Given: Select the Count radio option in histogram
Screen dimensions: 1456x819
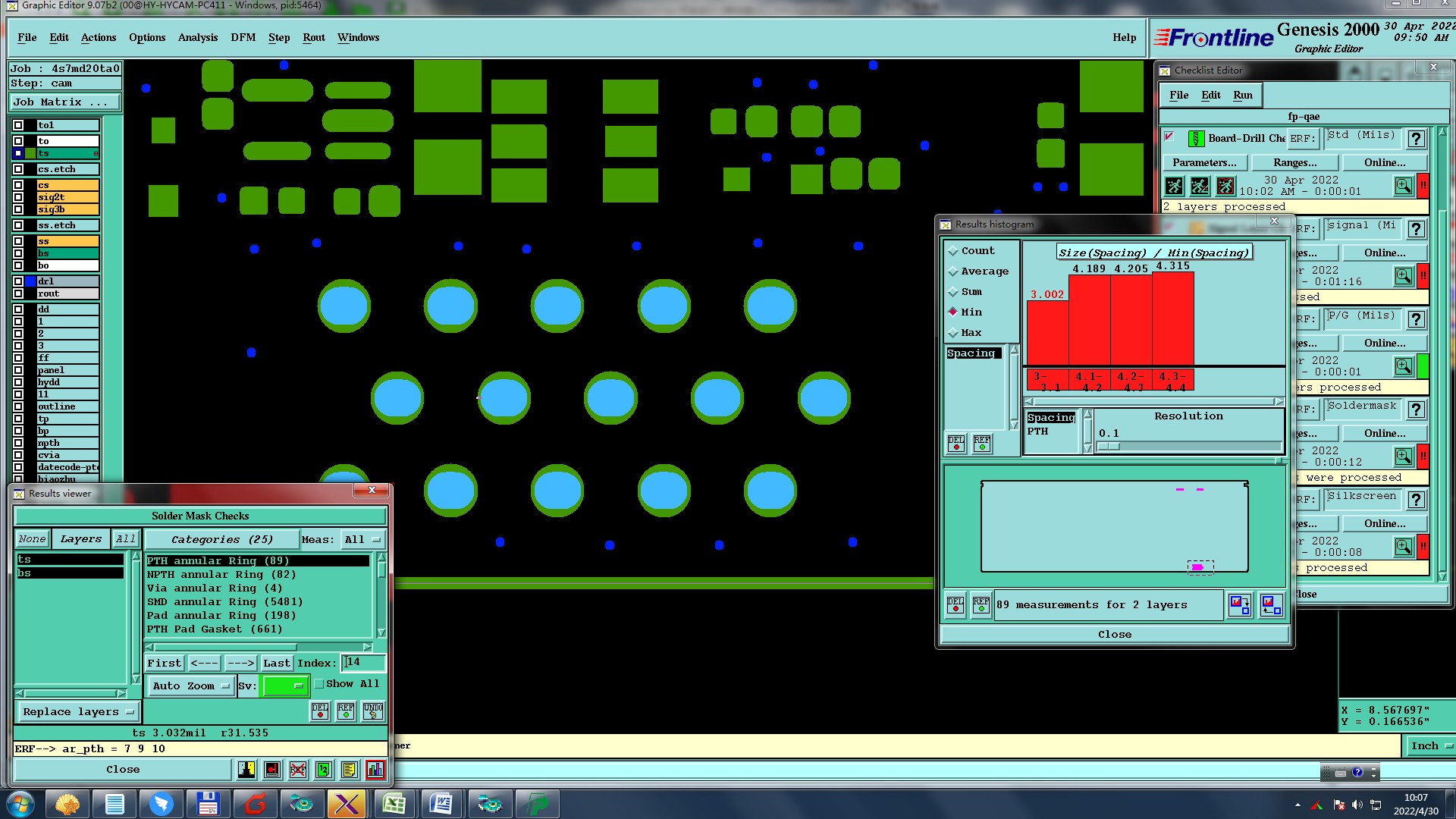Looking at the screenshot, I should (x=953, y=251).
